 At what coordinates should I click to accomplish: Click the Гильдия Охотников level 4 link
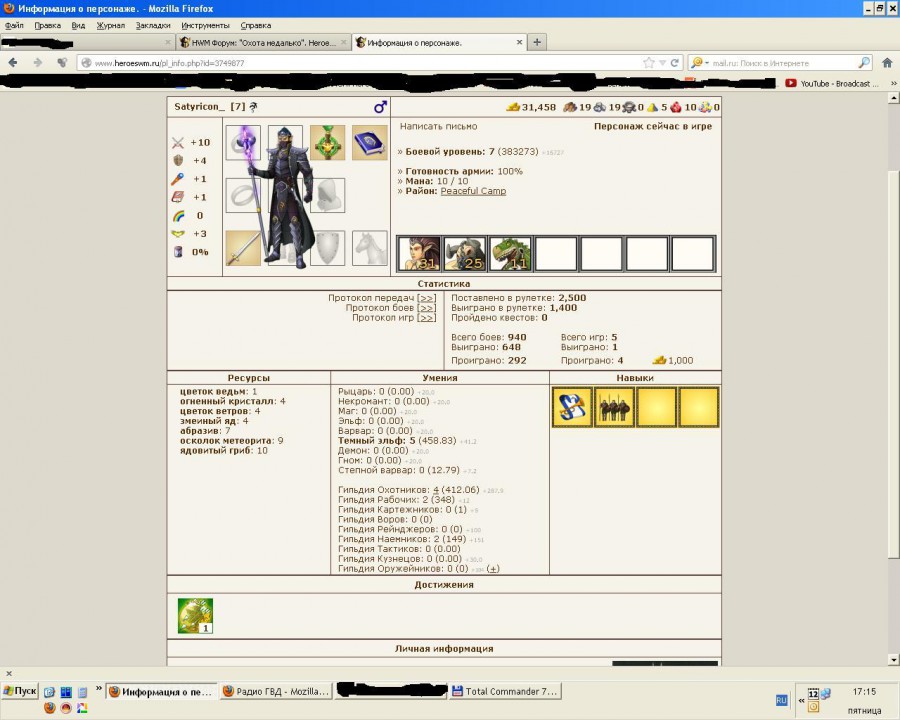pyautogui.click(x=436, y=490)
